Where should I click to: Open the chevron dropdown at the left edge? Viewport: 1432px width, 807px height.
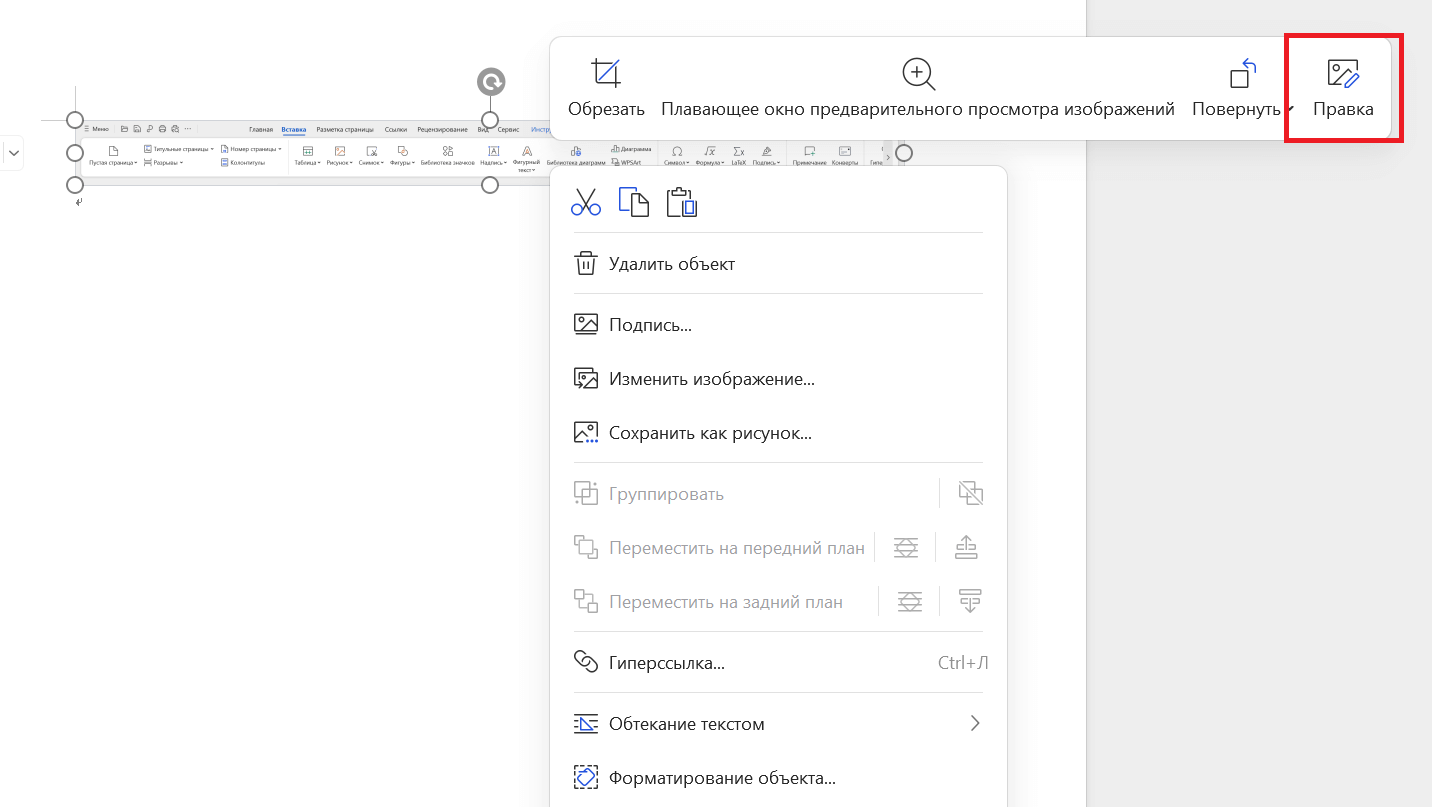tap(14, 153)
